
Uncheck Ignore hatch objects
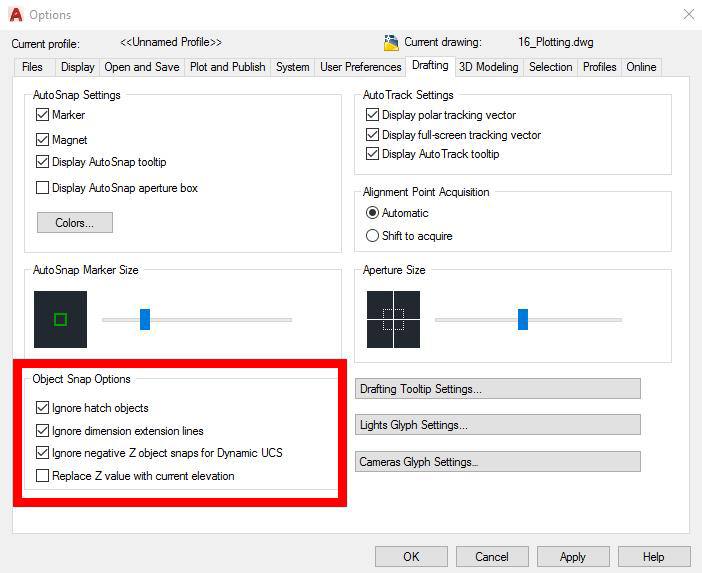point(42,408)
